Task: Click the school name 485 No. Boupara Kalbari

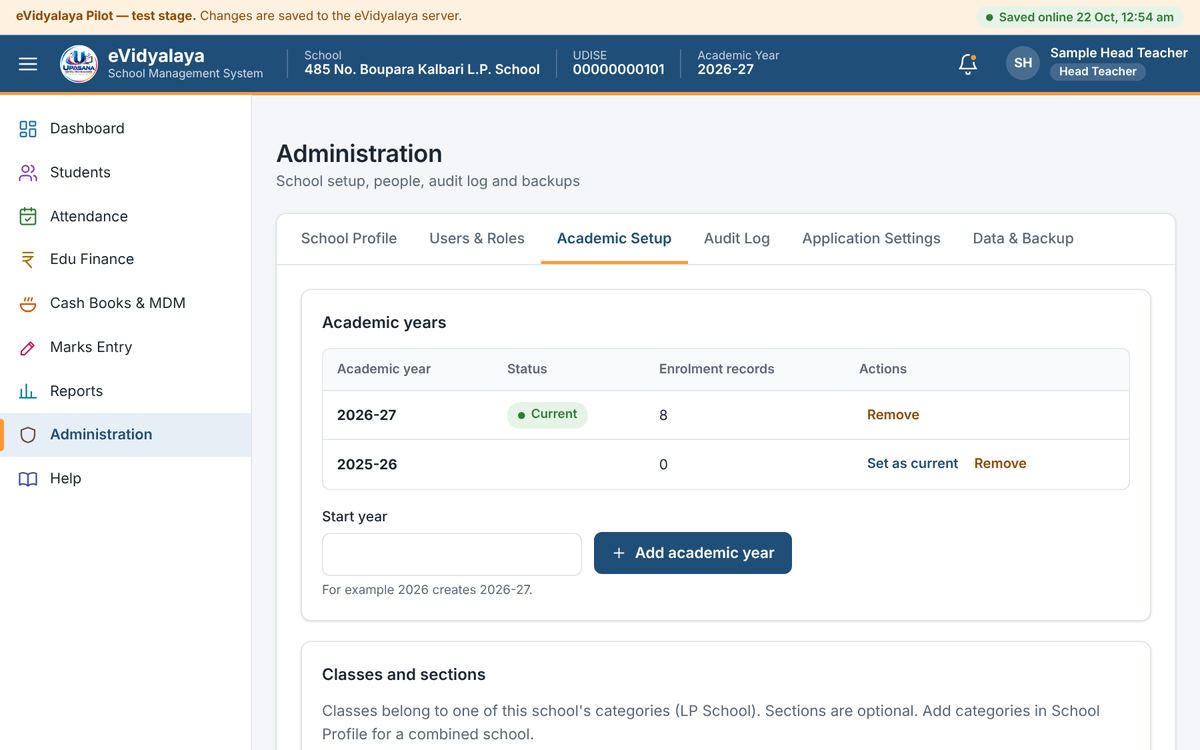Action: (422, 70)
